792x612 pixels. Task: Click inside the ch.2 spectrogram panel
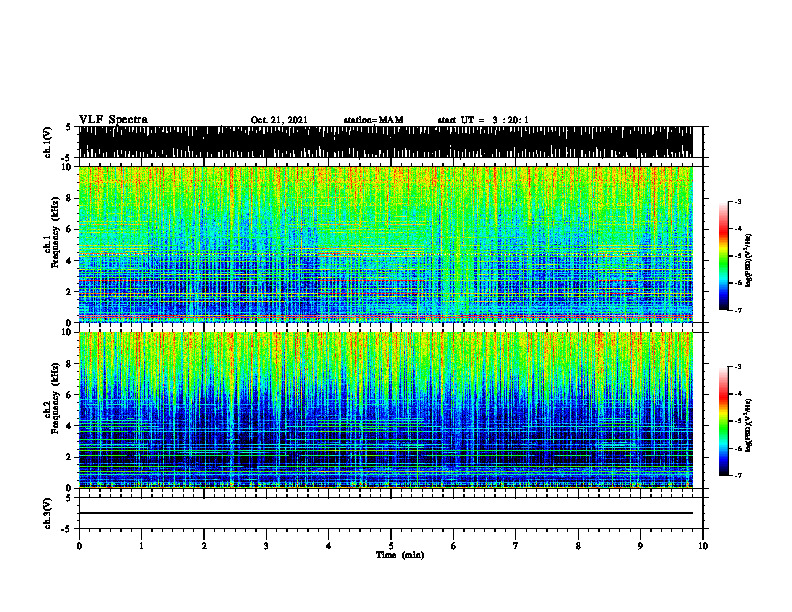(x=385, y=410)
